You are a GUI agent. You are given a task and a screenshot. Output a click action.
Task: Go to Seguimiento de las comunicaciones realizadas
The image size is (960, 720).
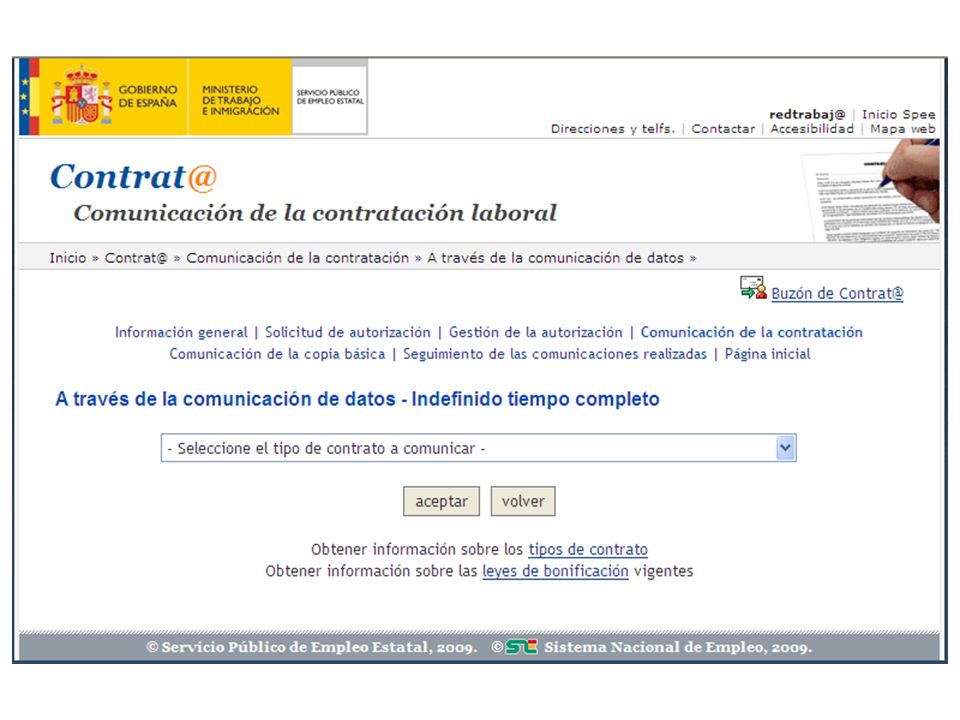pyautogui.click(x=555, y=354)
